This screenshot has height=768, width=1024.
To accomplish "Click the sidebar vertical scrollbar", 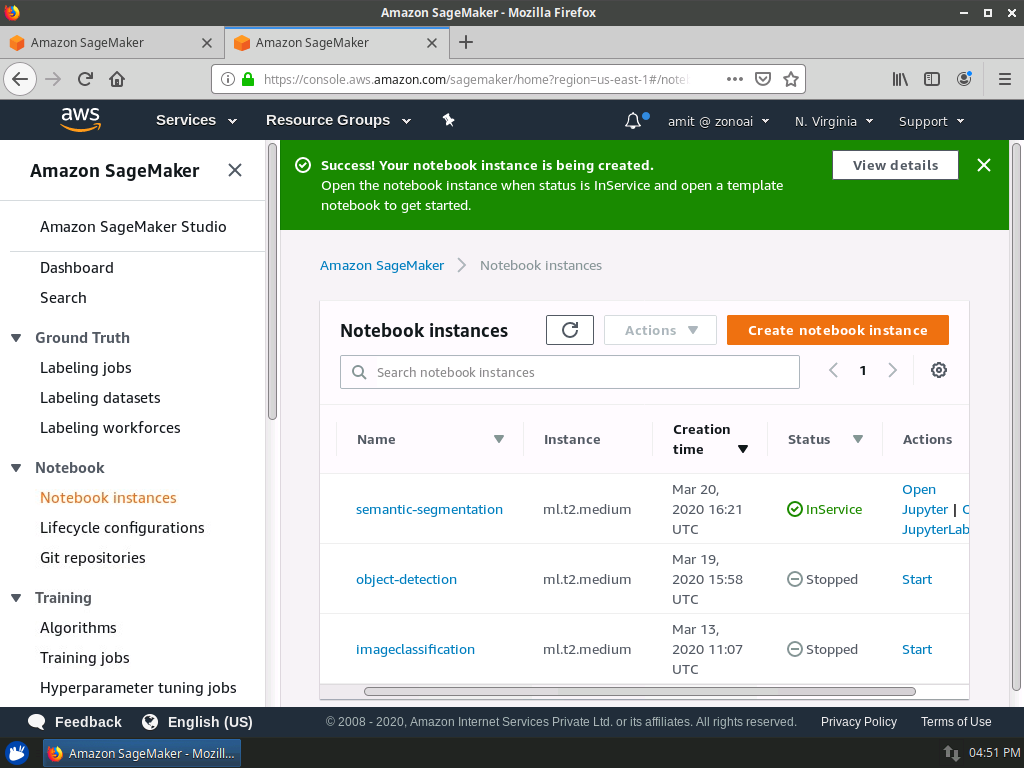I will 272,283.
